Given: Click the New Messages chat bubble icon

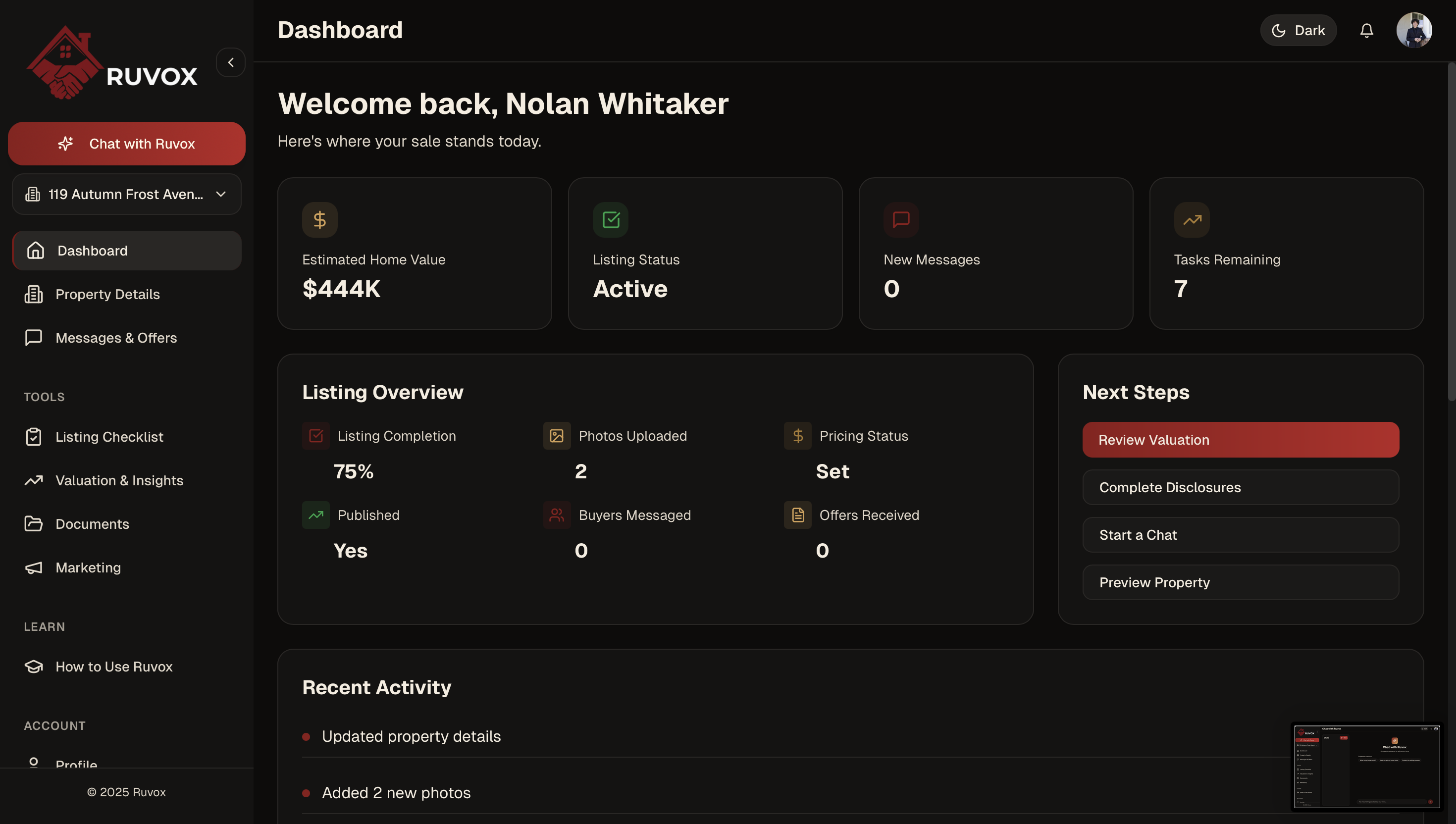Looking at the screenshot, I should tap(901, 219).
